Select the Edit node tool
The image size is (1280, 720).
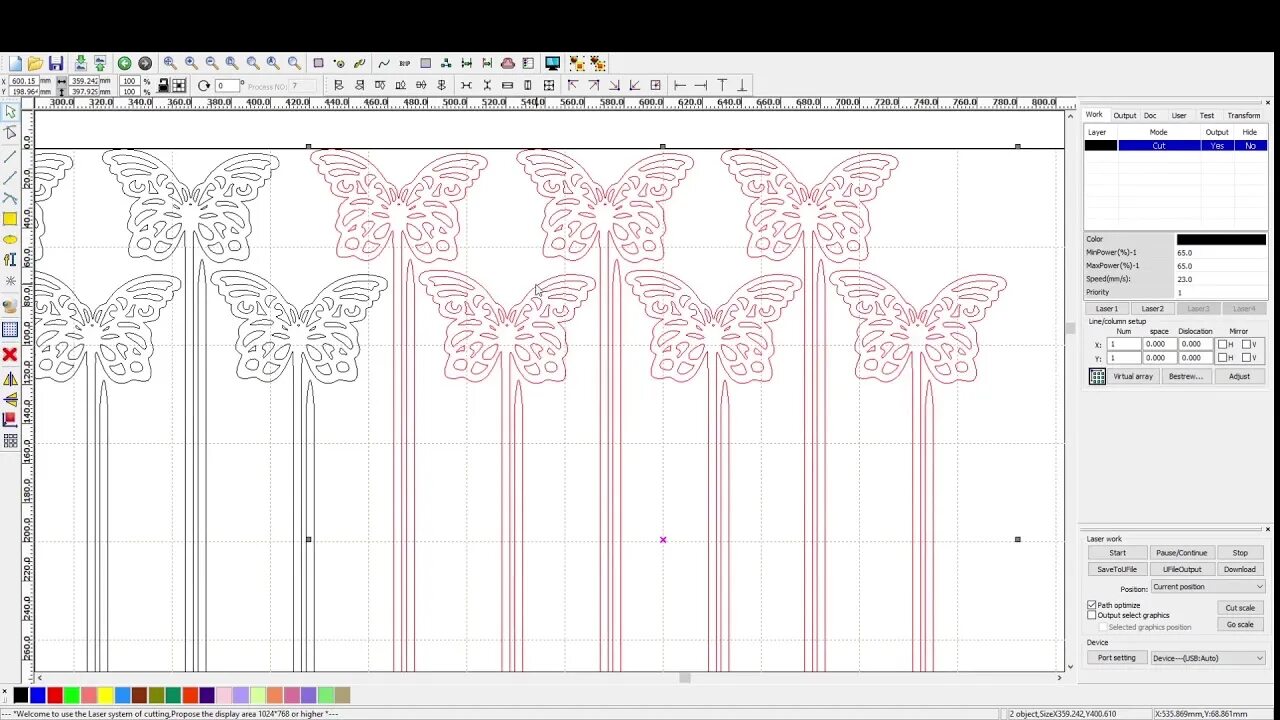point(10,133)
